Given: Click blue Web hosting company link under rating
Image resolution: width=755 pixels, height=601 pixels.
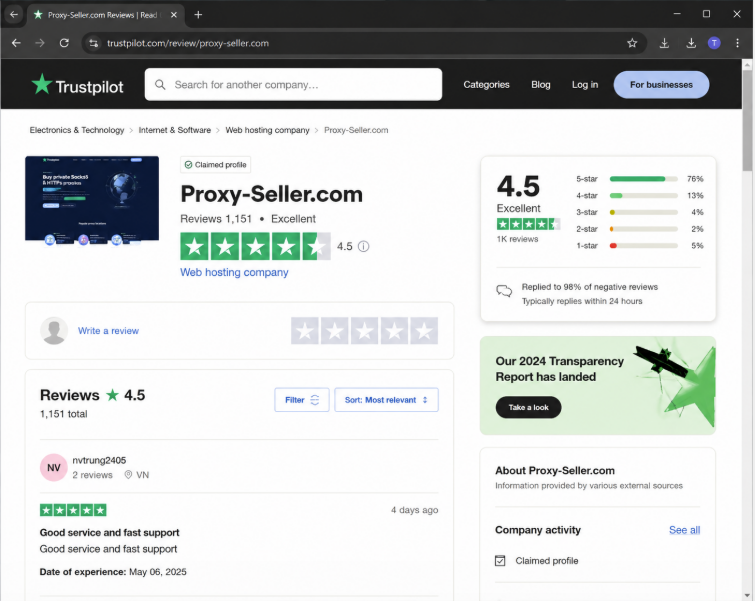Looking at the screenshot, I should [234, 273].
